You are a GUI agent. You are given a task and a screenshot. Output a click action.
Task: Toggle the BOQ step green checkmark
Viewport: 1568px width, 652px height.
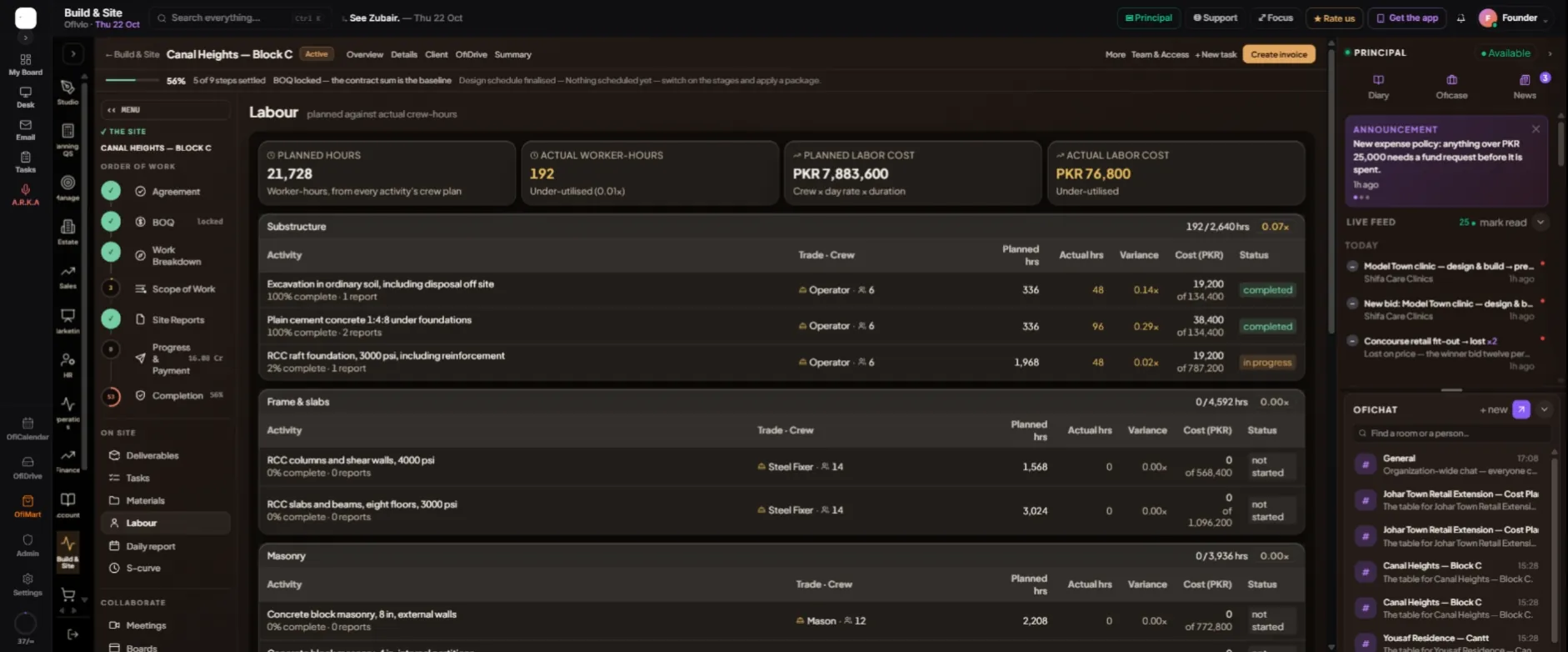[x=111, y=222]
